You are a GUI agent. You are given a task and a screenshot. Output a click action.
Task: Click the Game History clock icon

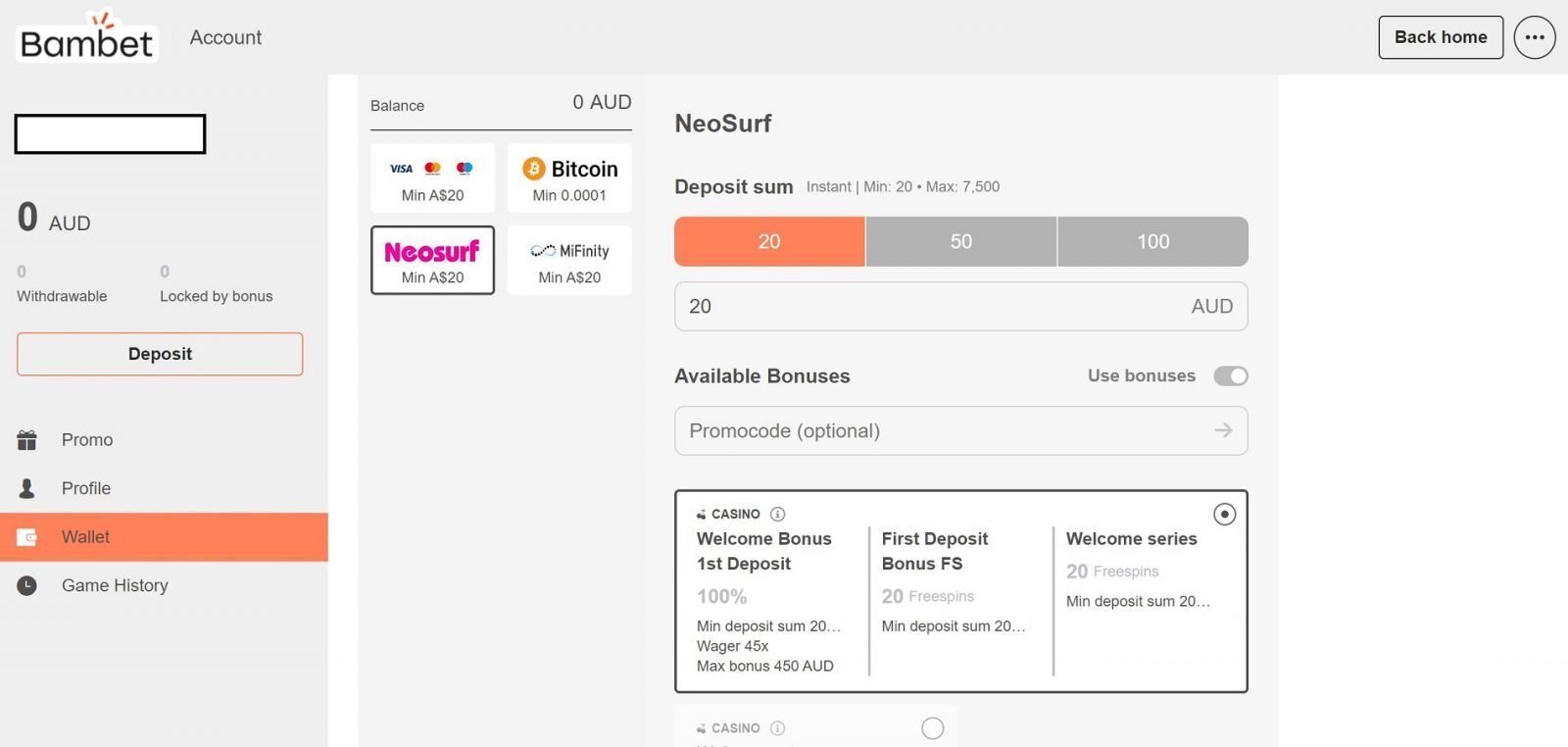(27, 585)
